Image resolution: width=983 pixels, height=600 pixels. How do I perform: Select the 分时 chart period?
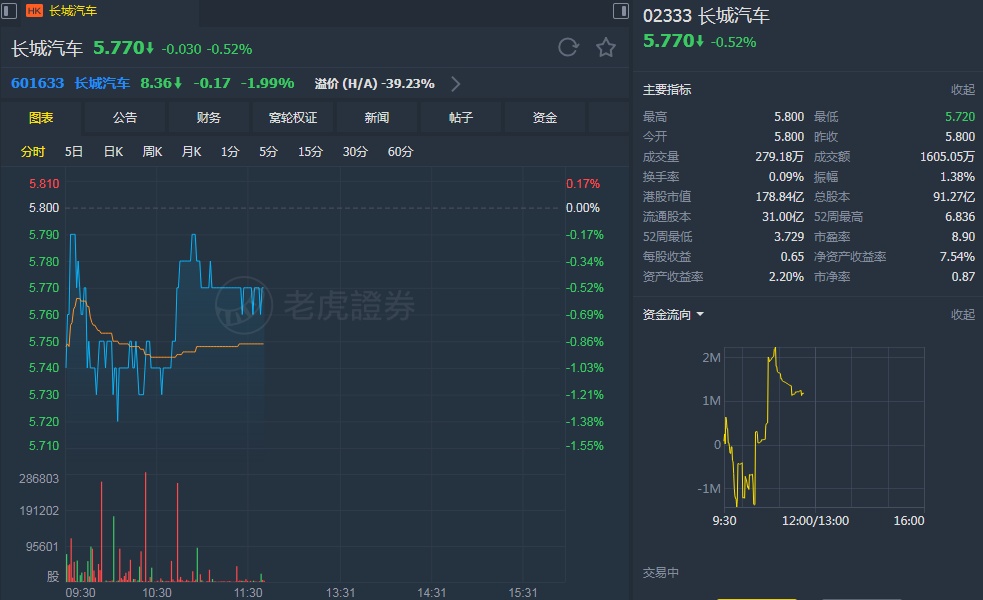pyautogui.click(x=33, y=152)
